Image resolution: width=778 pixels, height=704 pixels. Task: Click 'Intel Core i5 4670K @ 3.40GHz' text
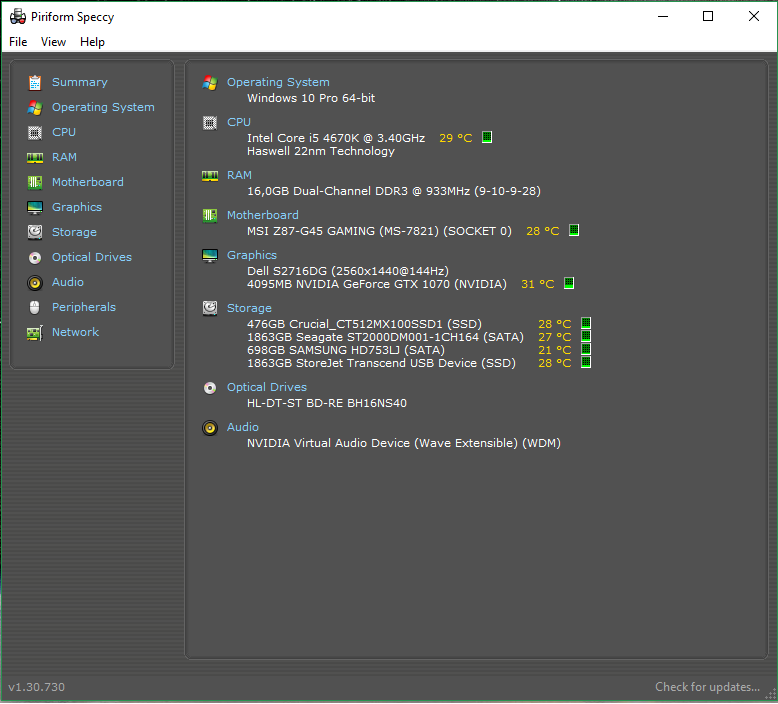tap(336, 138)
